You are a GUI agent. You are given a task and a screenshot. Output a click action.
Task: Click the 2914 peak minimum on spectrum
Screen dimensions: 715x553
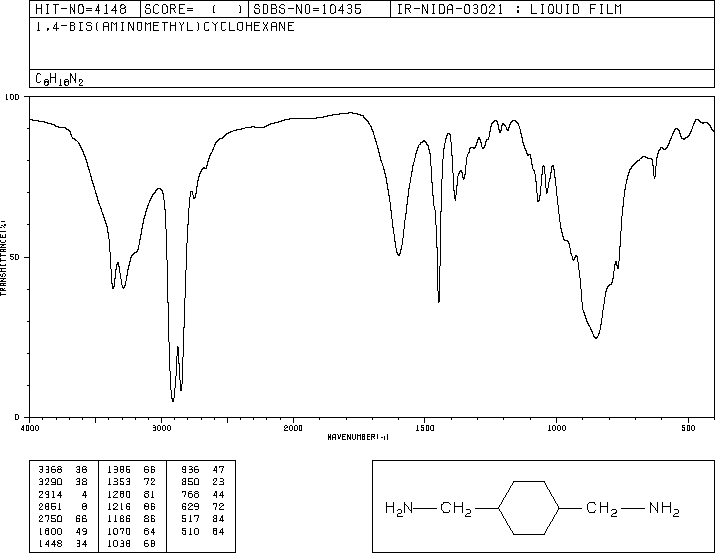pyautogui.click(x=173, y=401)
